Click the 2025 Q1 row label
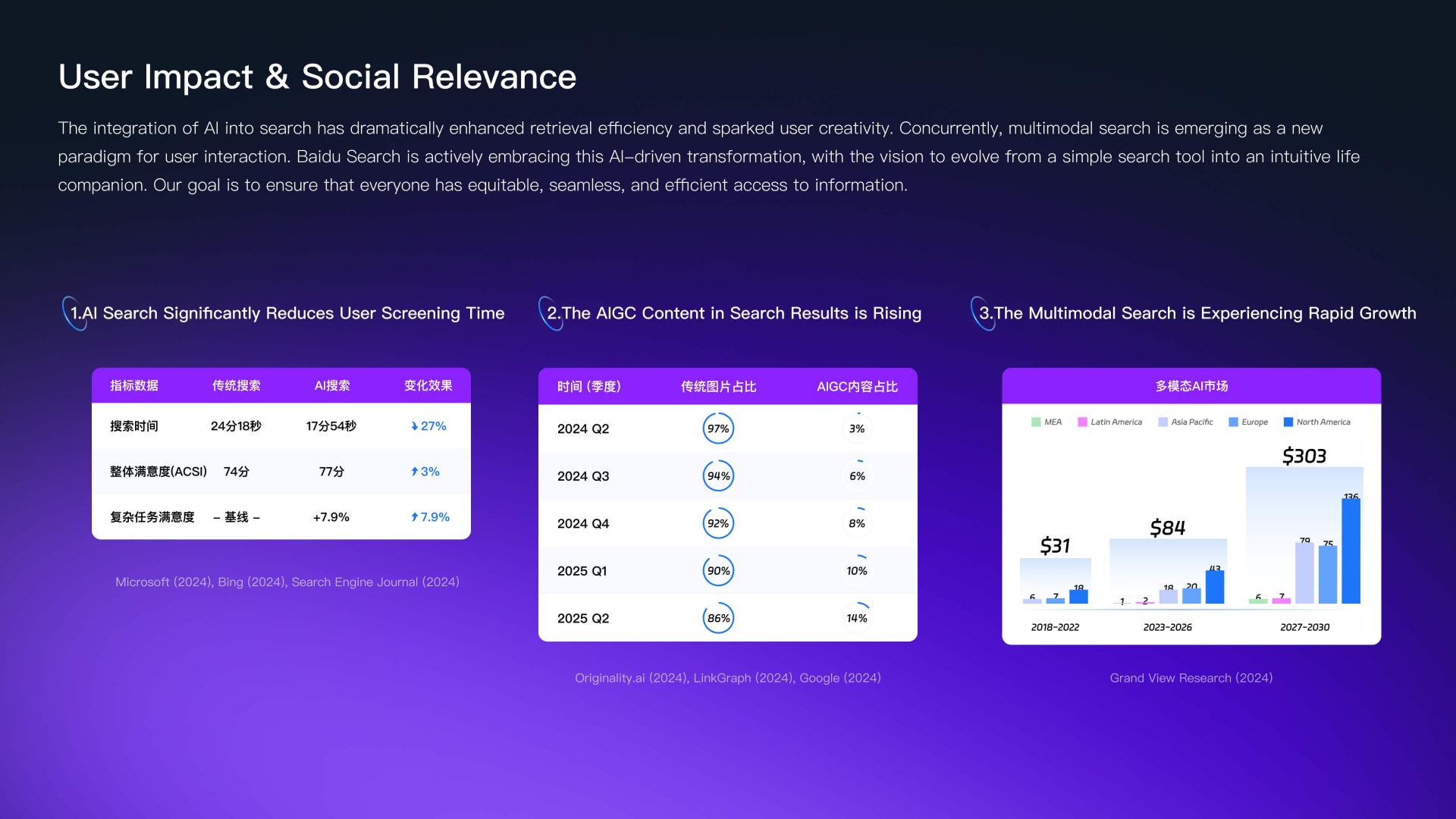The height and width of the screenshot is (819, 1456). click(x=582, y=571)
